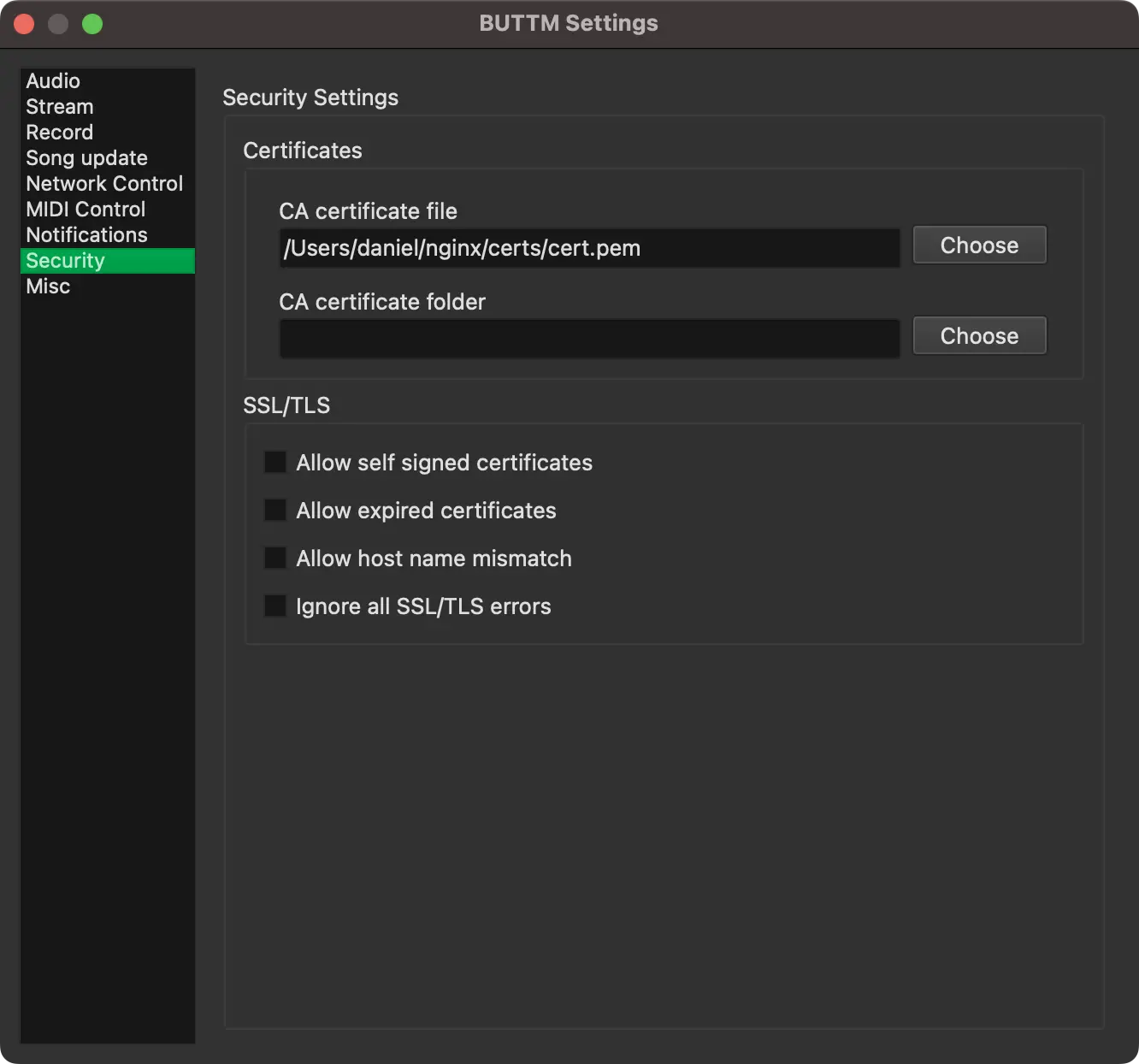Viewport: 1139px width, 1064px height.
Task: Click the highlighted Security sidebar entry
Action: tap(65, 260)
